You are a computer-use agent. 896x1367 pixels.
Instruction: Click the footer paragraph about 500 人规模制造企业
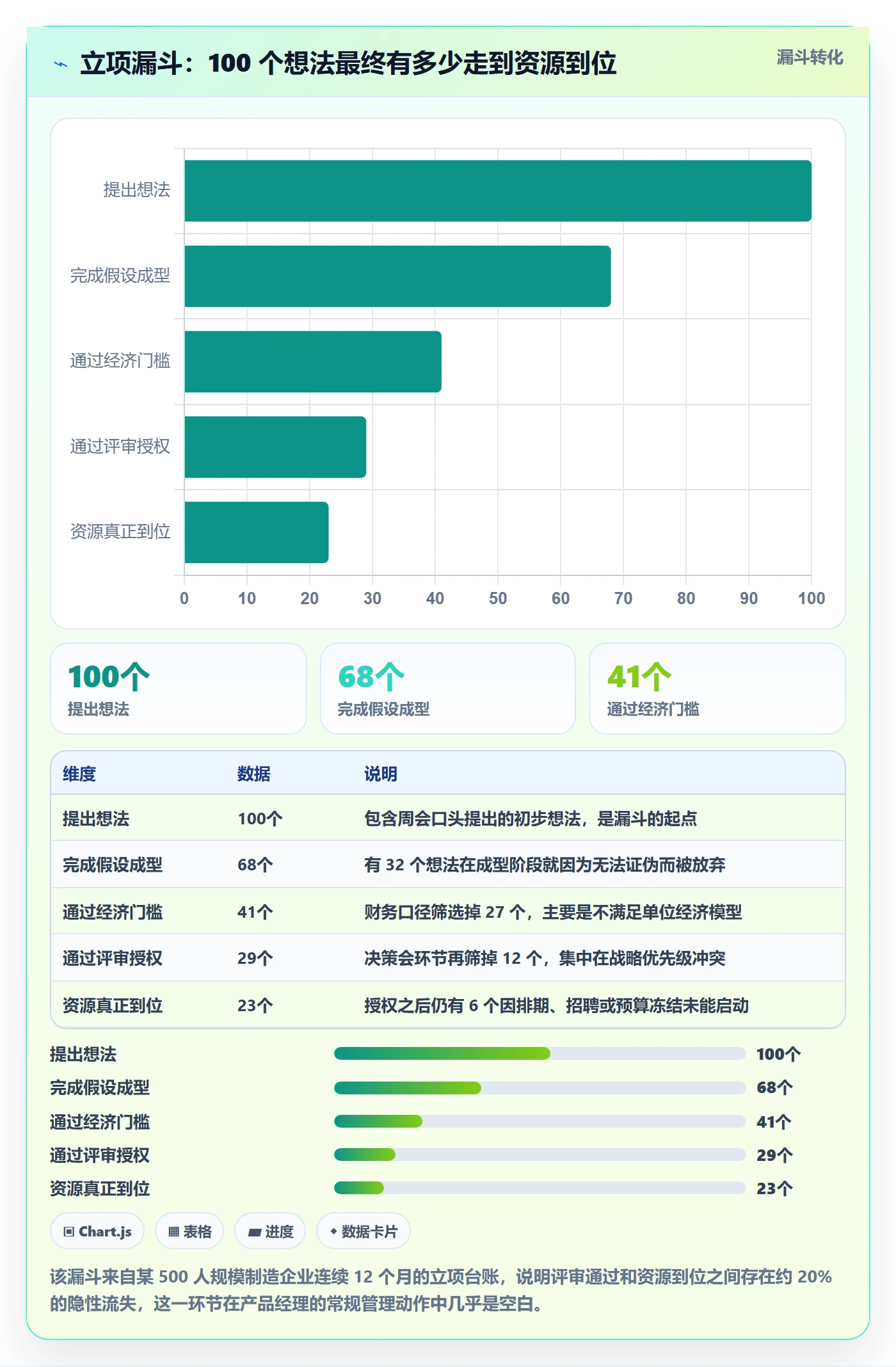(x=441, y=1290)
